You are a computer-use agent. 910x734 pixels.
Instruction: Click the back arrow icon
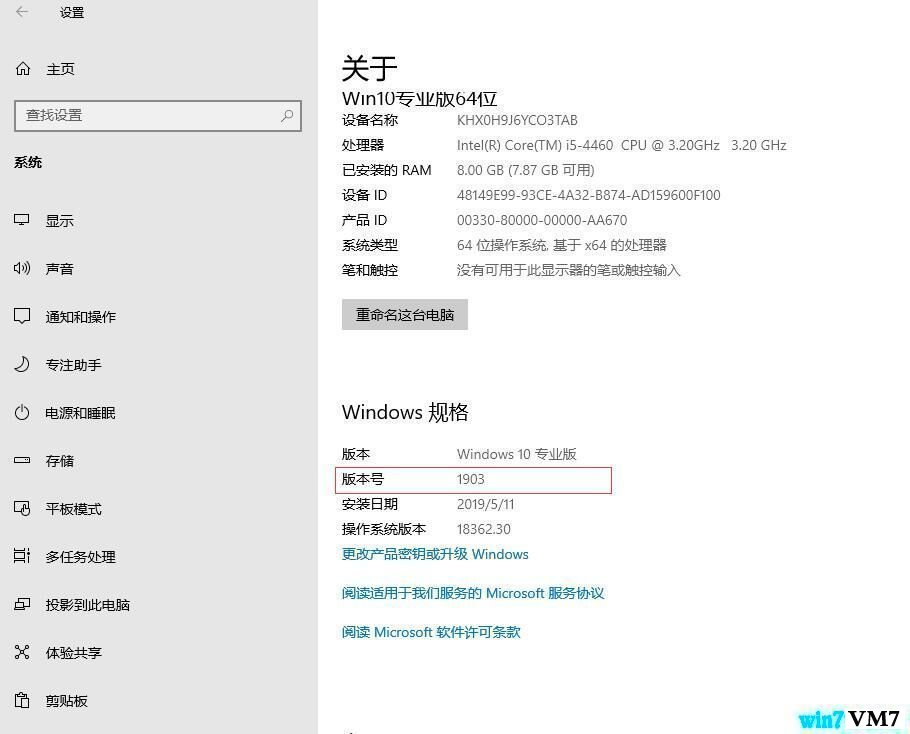coord(22,12)
